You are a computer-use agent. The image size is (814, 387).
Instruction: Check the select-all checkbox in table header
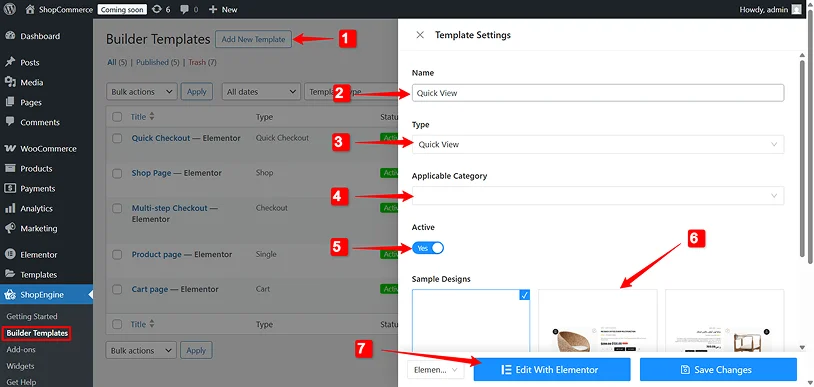point(117,117)
